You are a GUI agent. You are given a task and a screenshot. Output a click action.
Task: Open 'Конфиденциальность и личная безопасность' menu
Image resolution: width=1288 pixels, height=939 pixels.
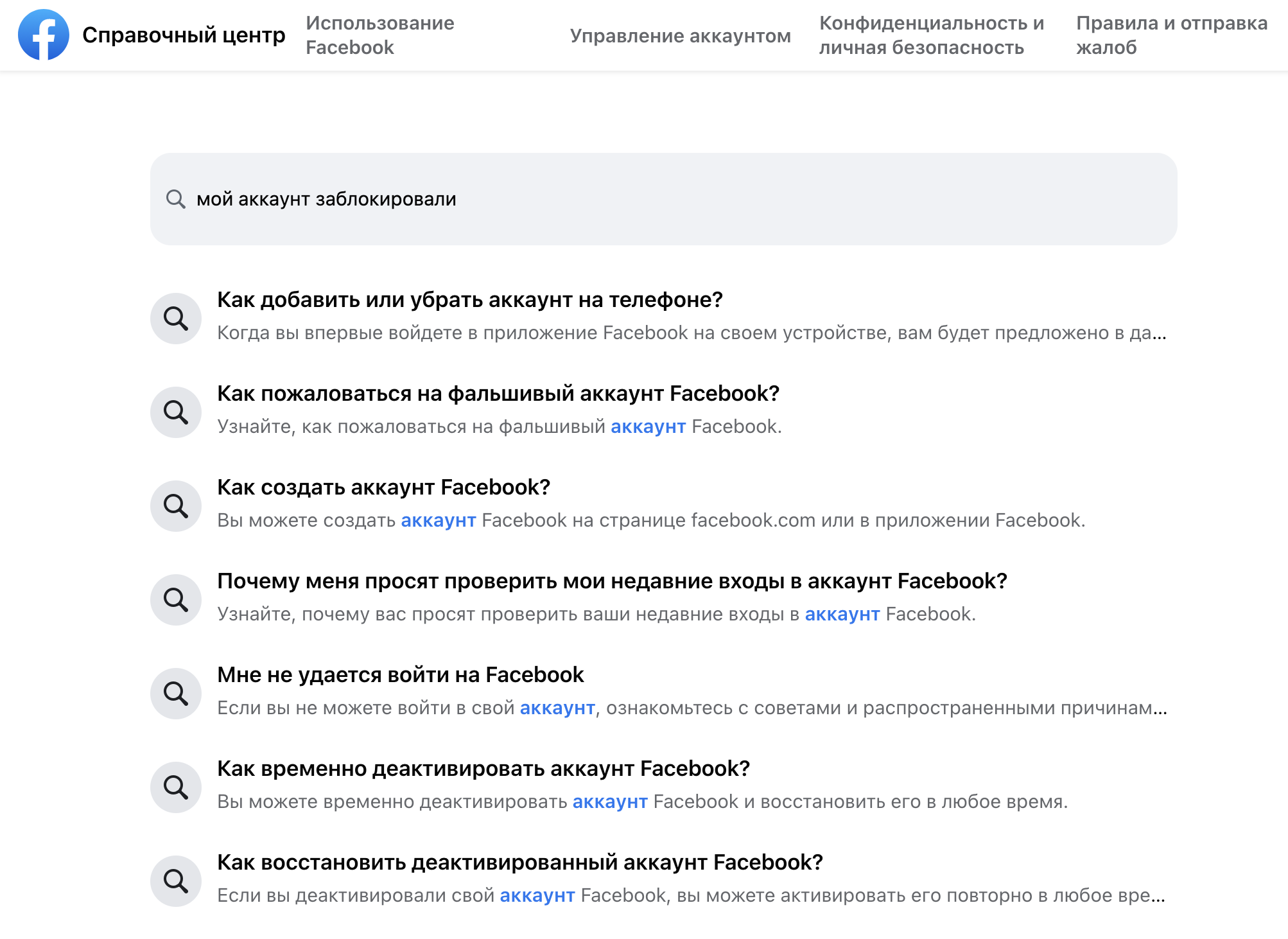click(x=932, y=35)
